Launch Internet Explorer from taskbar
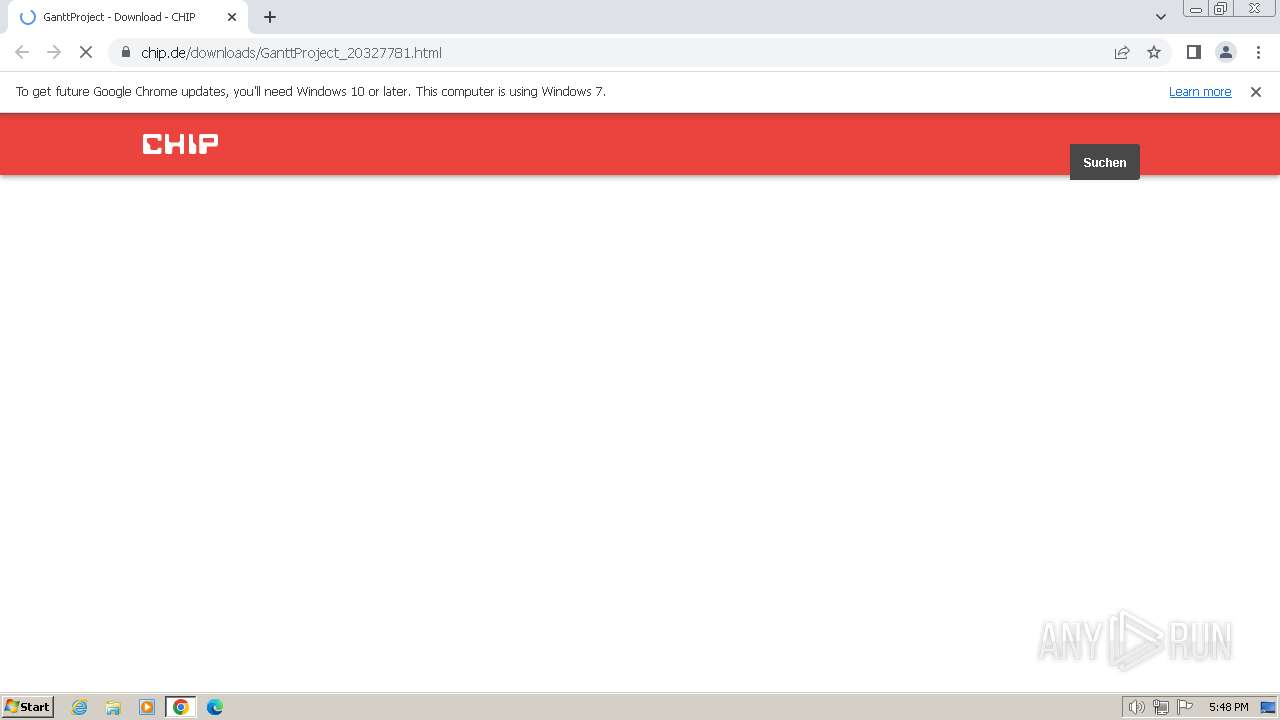The width and height of the screenshot is (1280, 720). click(x=80, y=707)
